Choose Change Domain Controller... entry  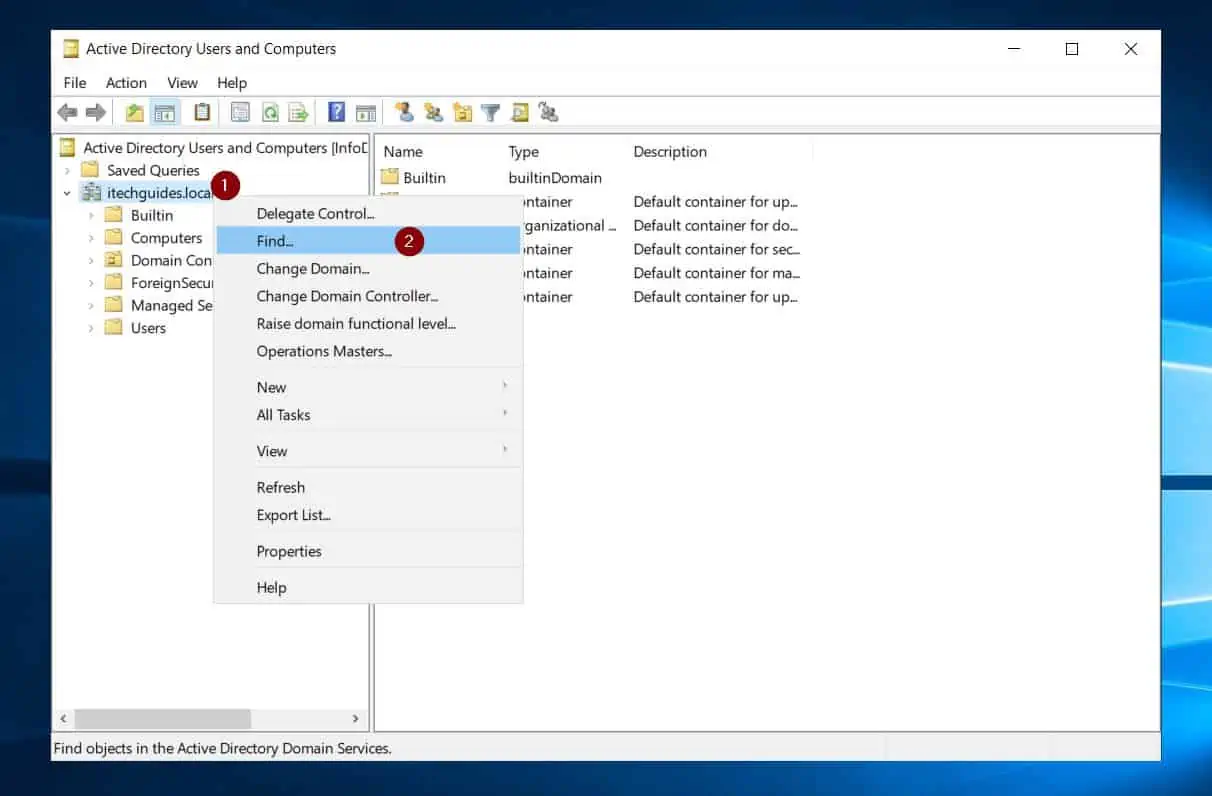coord(368,296)
